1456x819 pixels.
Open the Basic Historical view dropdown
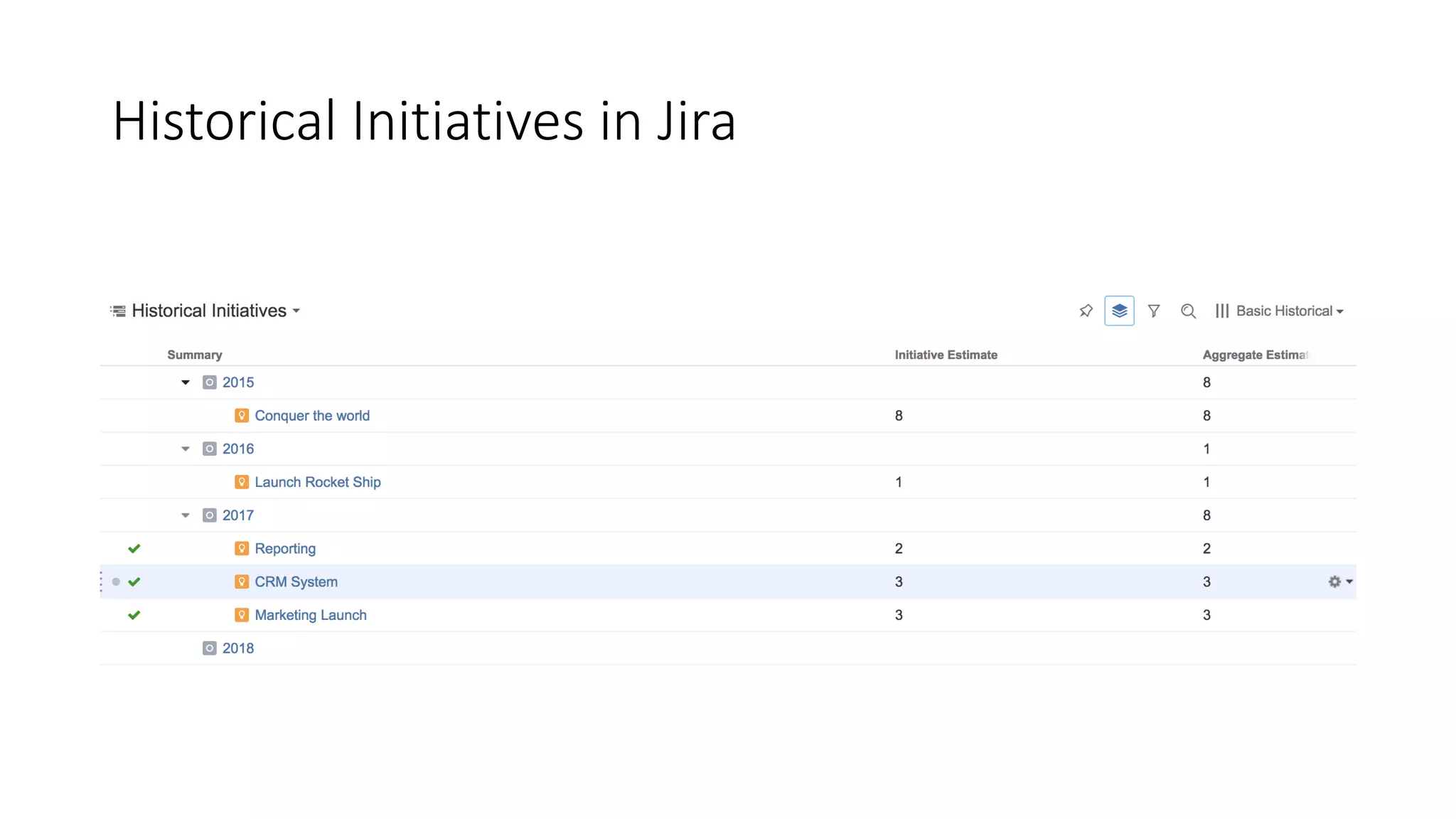point(1290,311)
